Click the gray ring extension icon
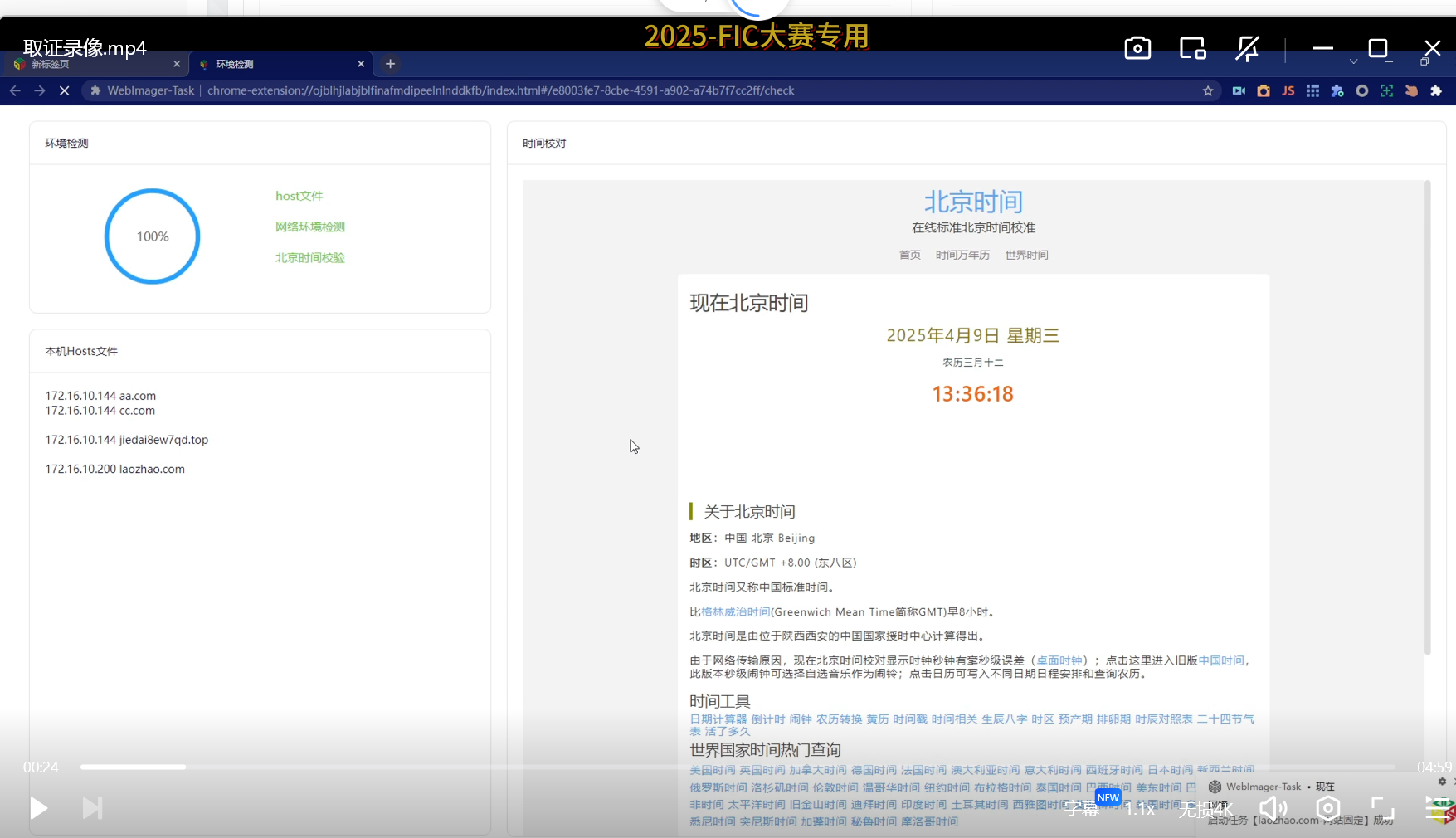This screenshot has height=838, width=1456. point(1361,90)
